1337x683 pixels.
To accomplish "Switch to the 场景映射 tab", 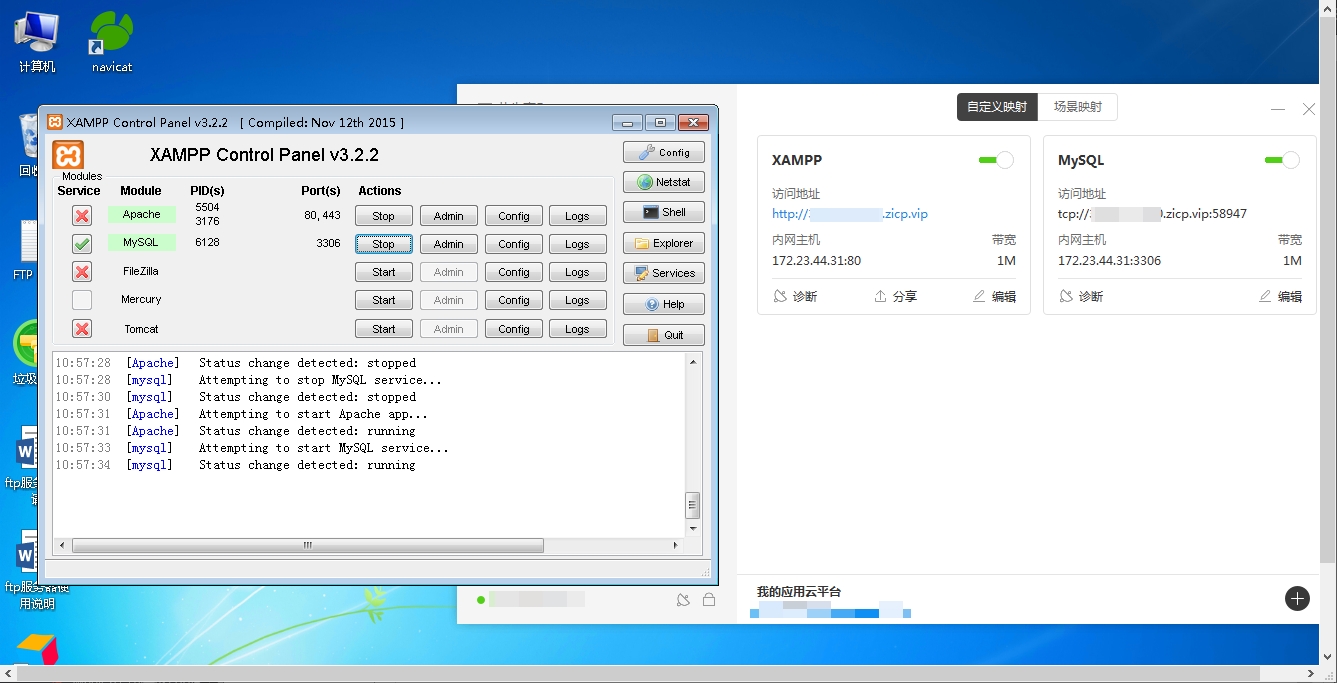I will [x=1077, y=107].
